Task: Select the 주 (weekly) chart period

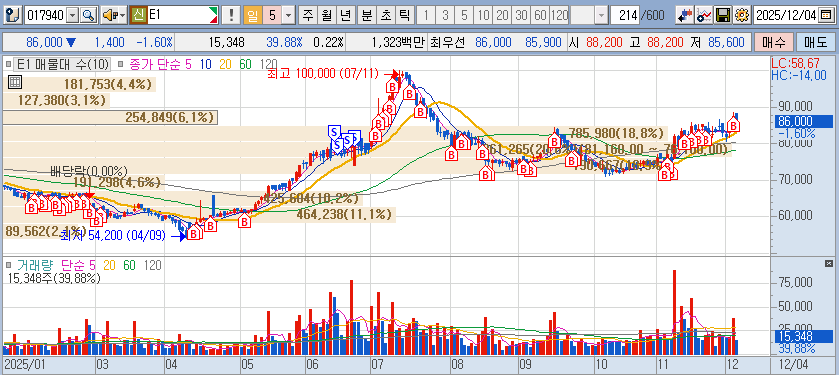Action: [x=308, y=15]
